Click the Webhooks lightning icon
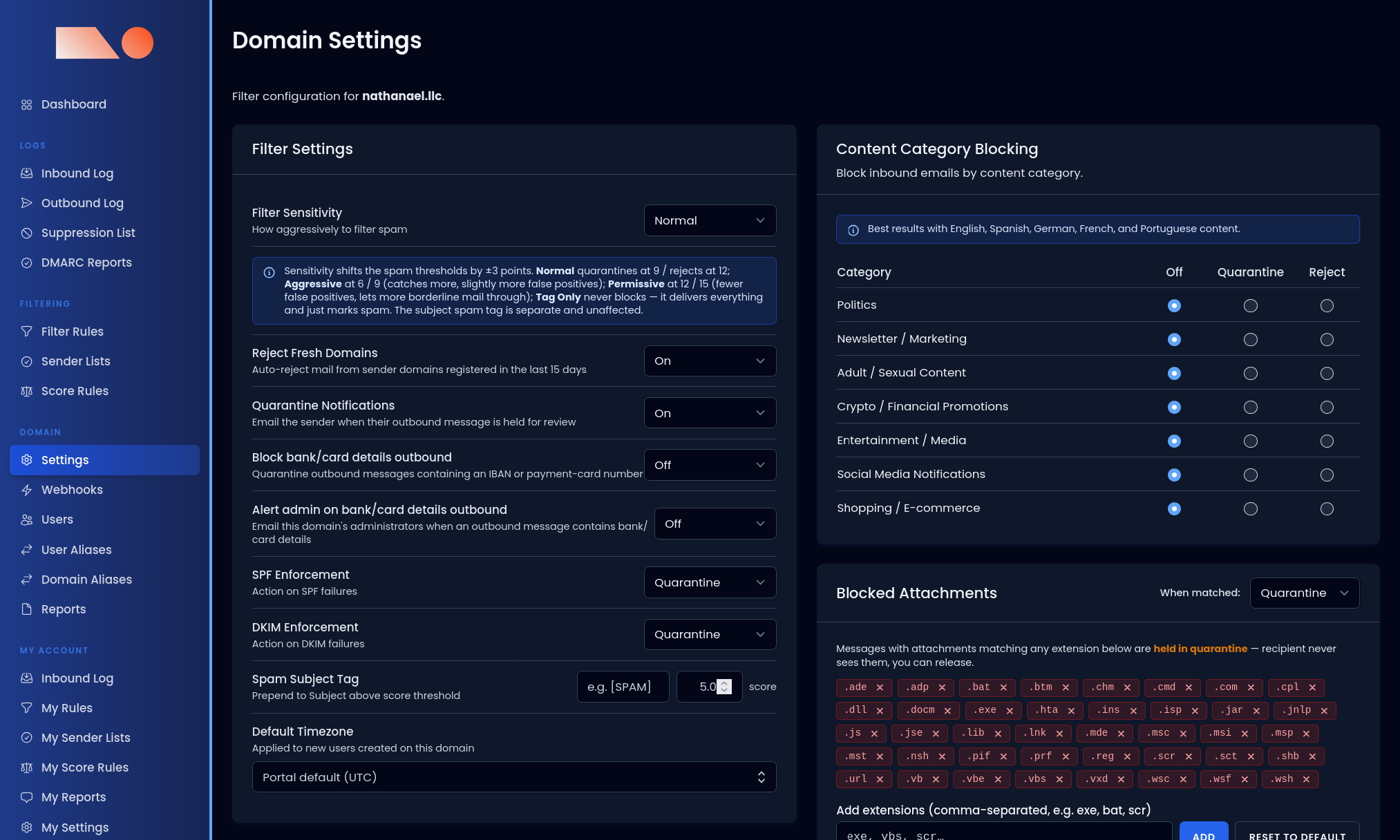The width and height of the screenshot is (1400, 840). pos(27,490)
